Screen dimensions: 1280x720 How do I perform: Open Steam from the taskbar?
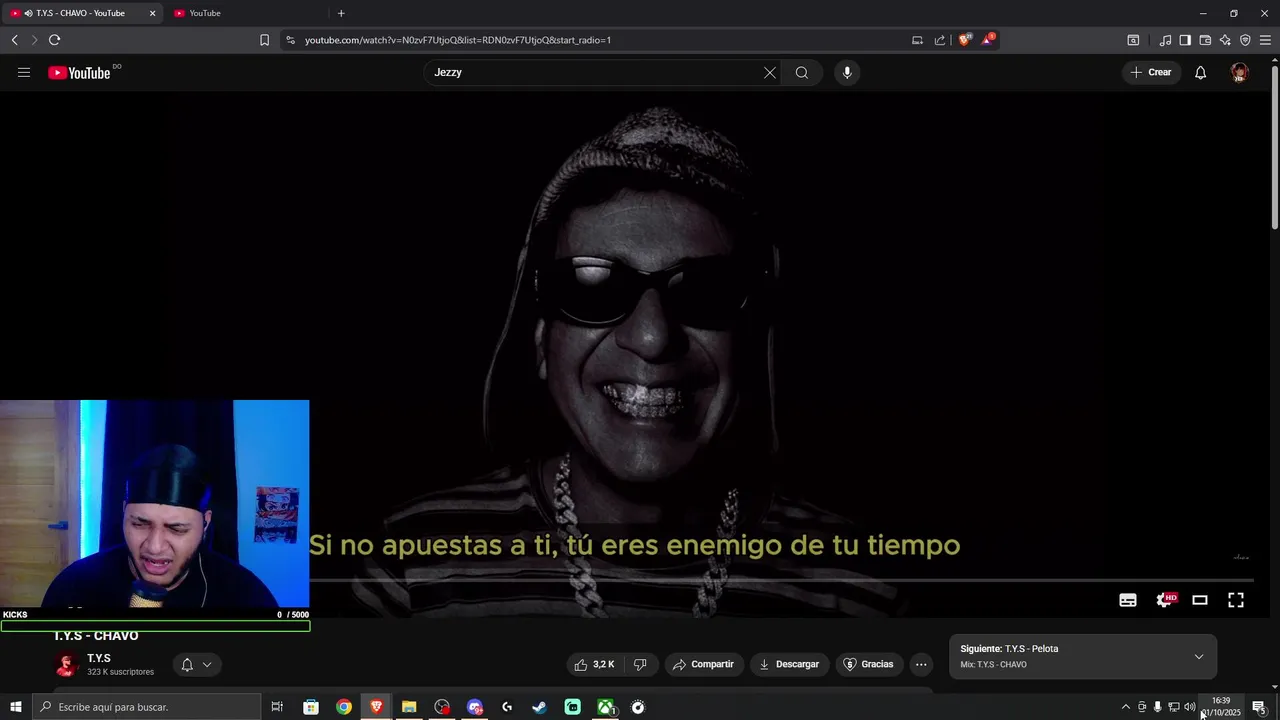540,707
